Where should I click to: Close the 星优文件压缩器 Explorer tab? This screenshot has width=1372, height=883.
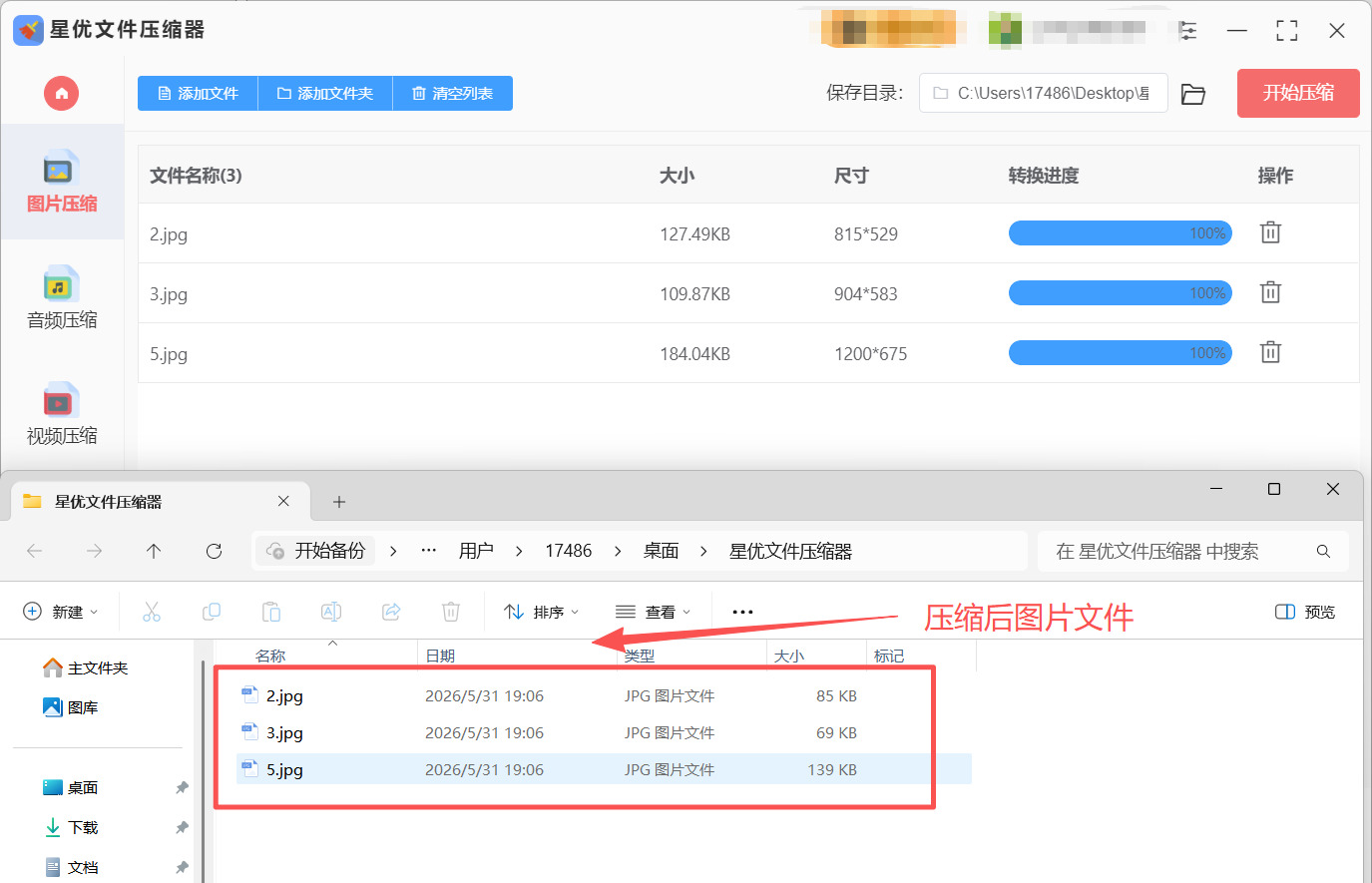point(283,501)
